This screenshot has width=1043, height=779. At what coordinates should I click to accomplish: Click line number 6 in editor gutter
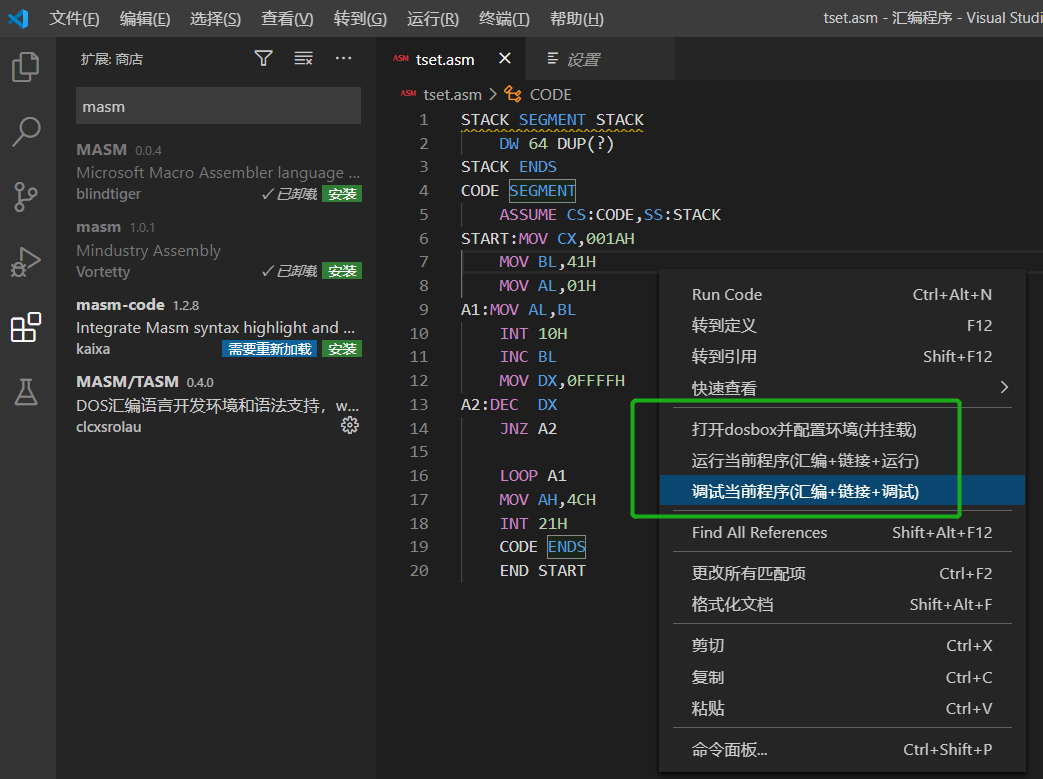424,239
